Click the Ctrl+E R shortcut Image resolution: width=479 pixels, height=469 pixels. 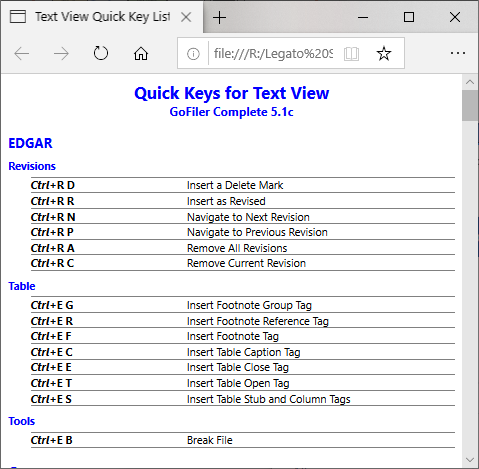[52, 321]
